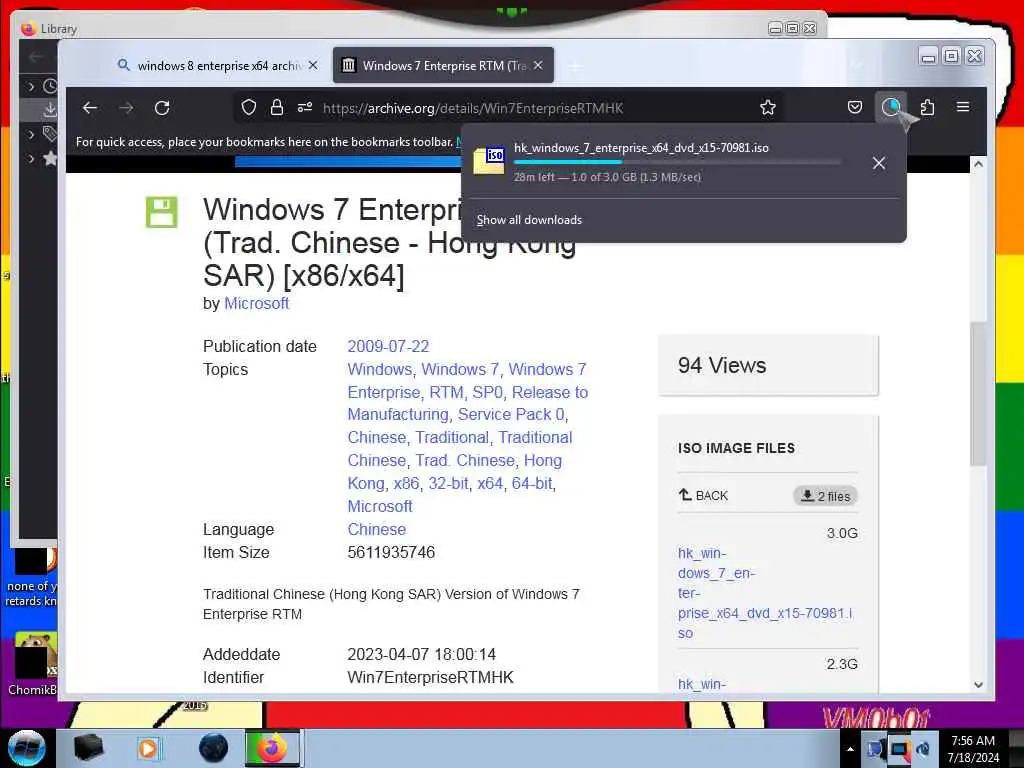Open the Service Pack 0 topic link
The width and height of the screenshot is (1024, 768).
coord(511,415)
